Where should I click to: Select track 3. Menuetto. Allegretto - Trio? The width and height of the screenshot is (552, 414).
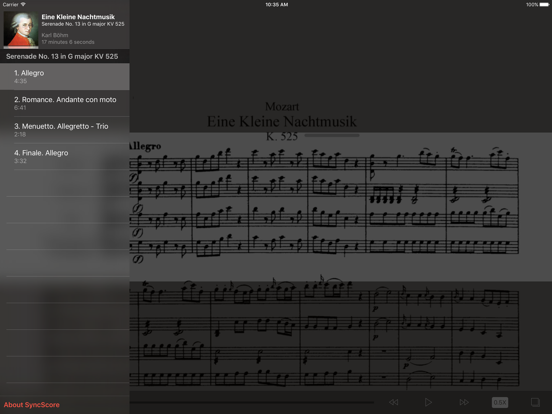coord(65,130)
